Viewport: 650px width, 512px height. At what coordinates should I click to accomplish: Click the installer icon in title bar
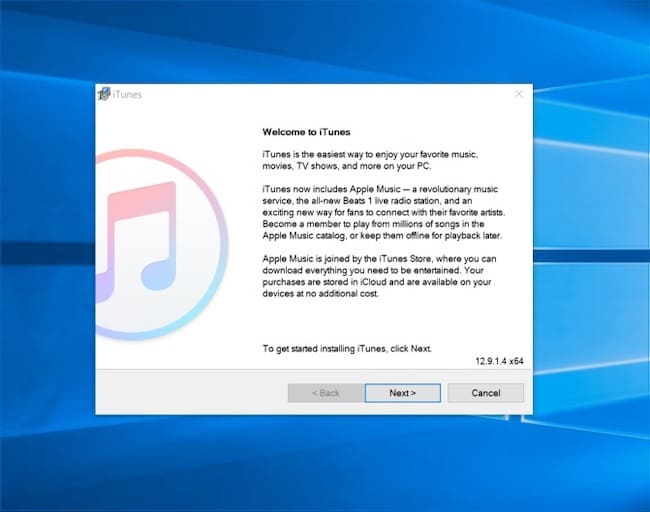point(104,94)
